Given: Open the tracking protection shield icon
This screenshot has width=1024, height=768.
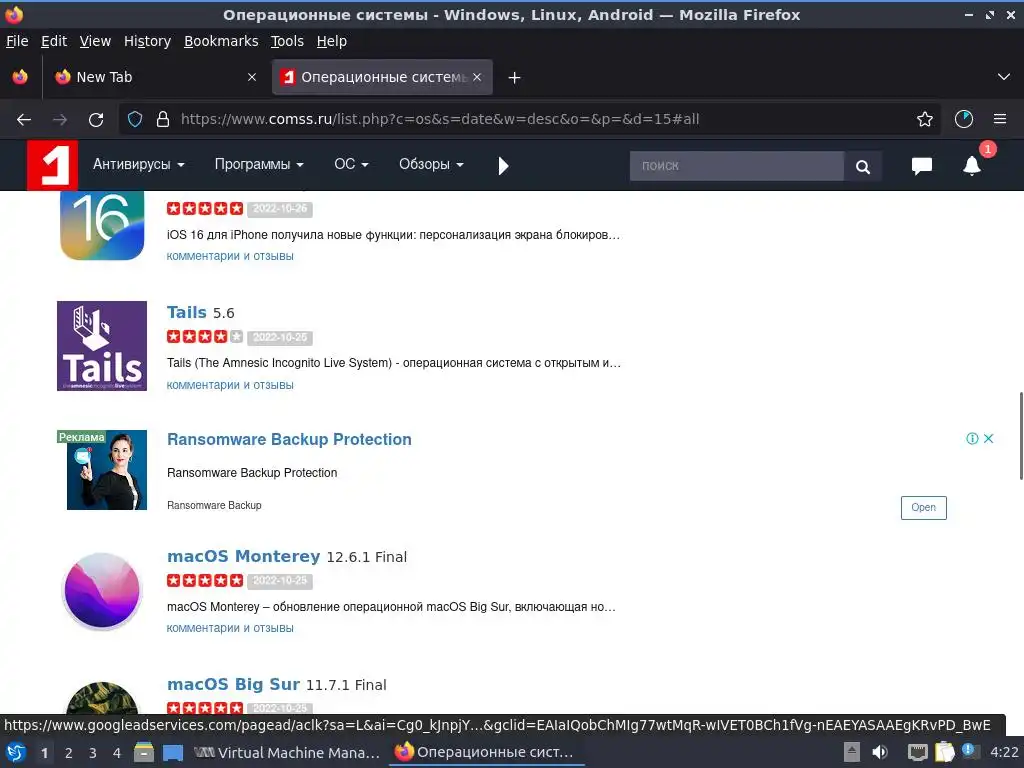Looking at the screenshot, I should tap(135, 120).
